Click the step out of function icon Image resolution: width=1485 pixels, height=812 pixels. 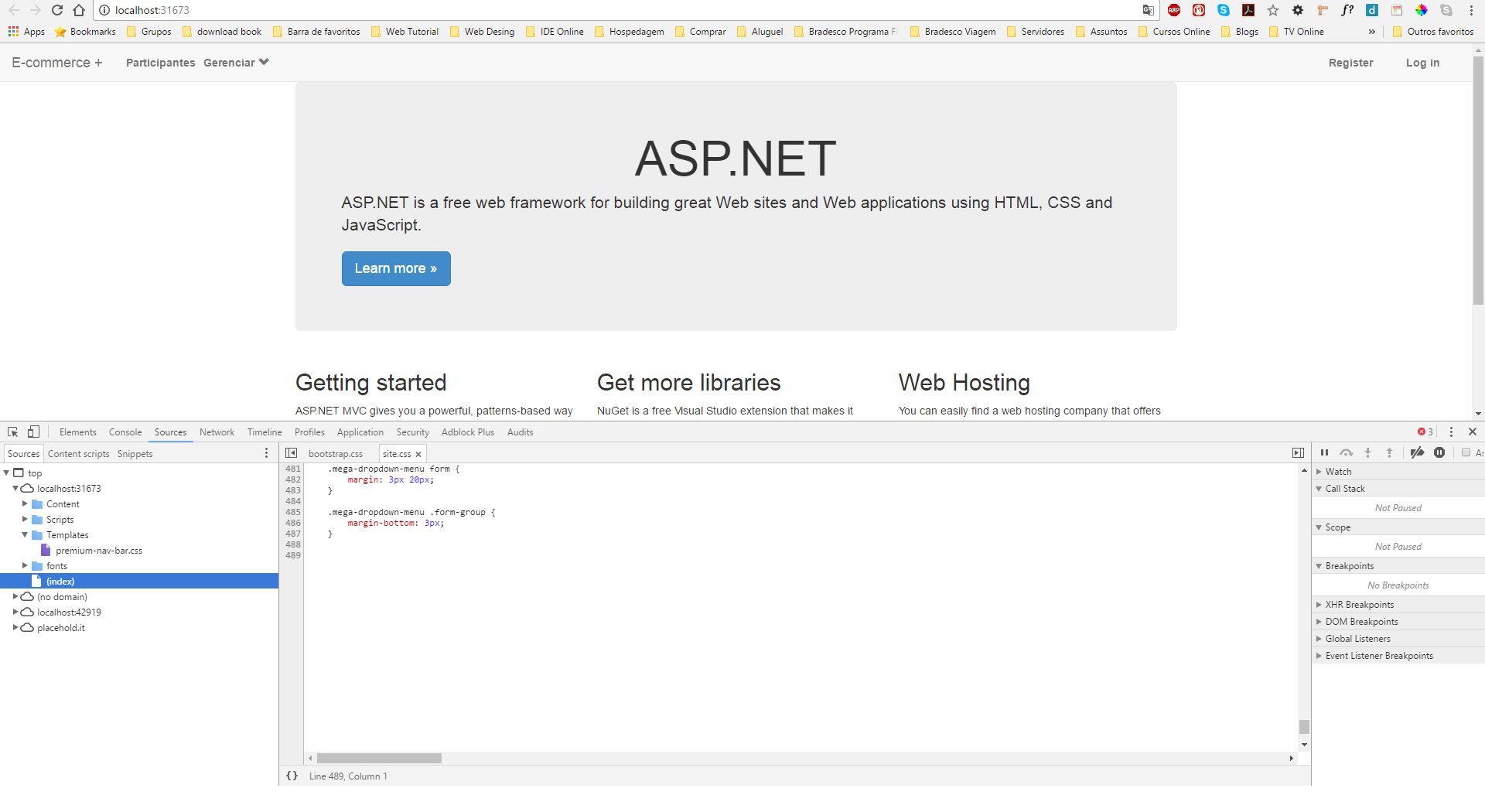[x=1389, y=453]
